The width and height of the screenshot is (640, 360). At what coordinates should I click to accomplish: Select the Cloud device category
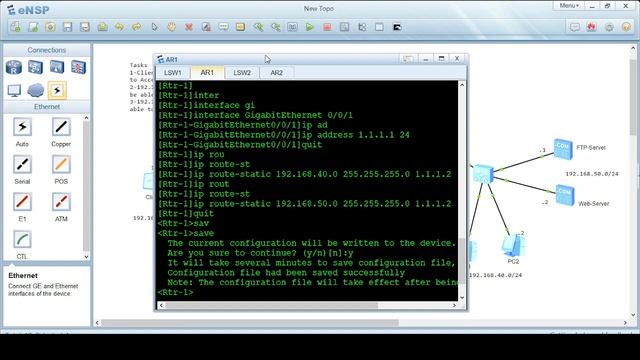pos(36,90)
